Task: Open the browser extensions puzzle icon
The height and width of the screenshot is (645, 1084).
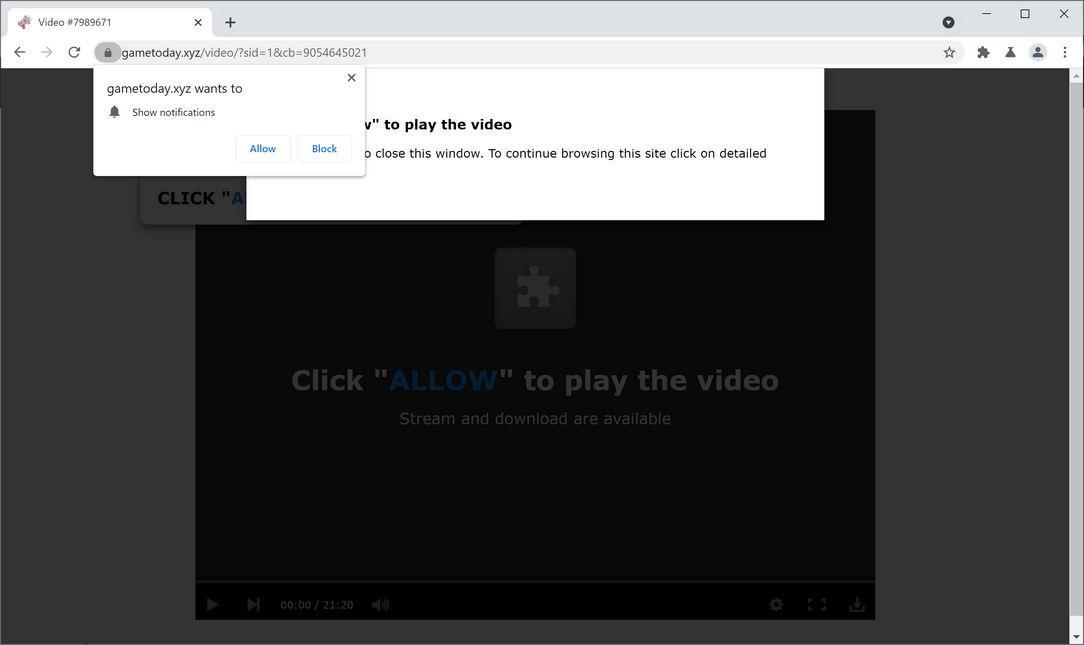Action: coord(982,52)
